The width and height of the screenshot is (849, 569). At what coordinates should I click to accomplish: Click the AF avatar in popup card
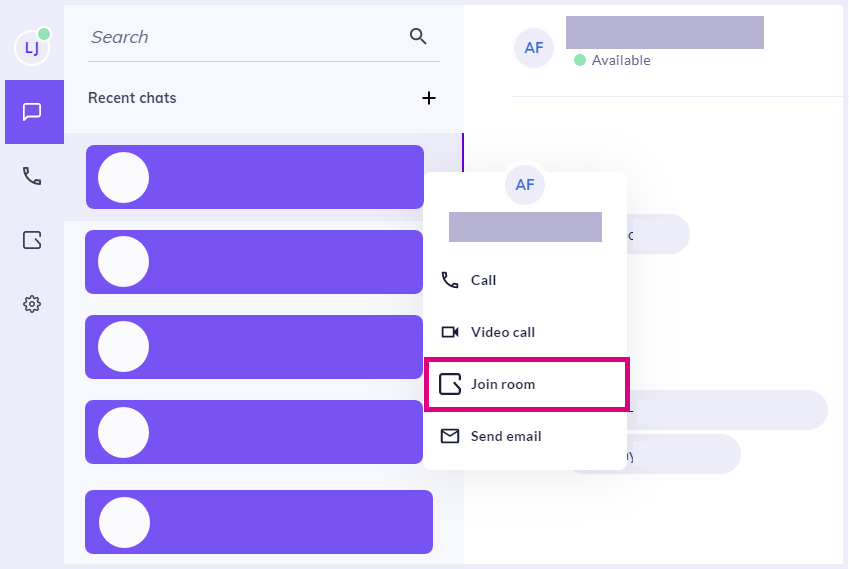(x=525, y=185)
